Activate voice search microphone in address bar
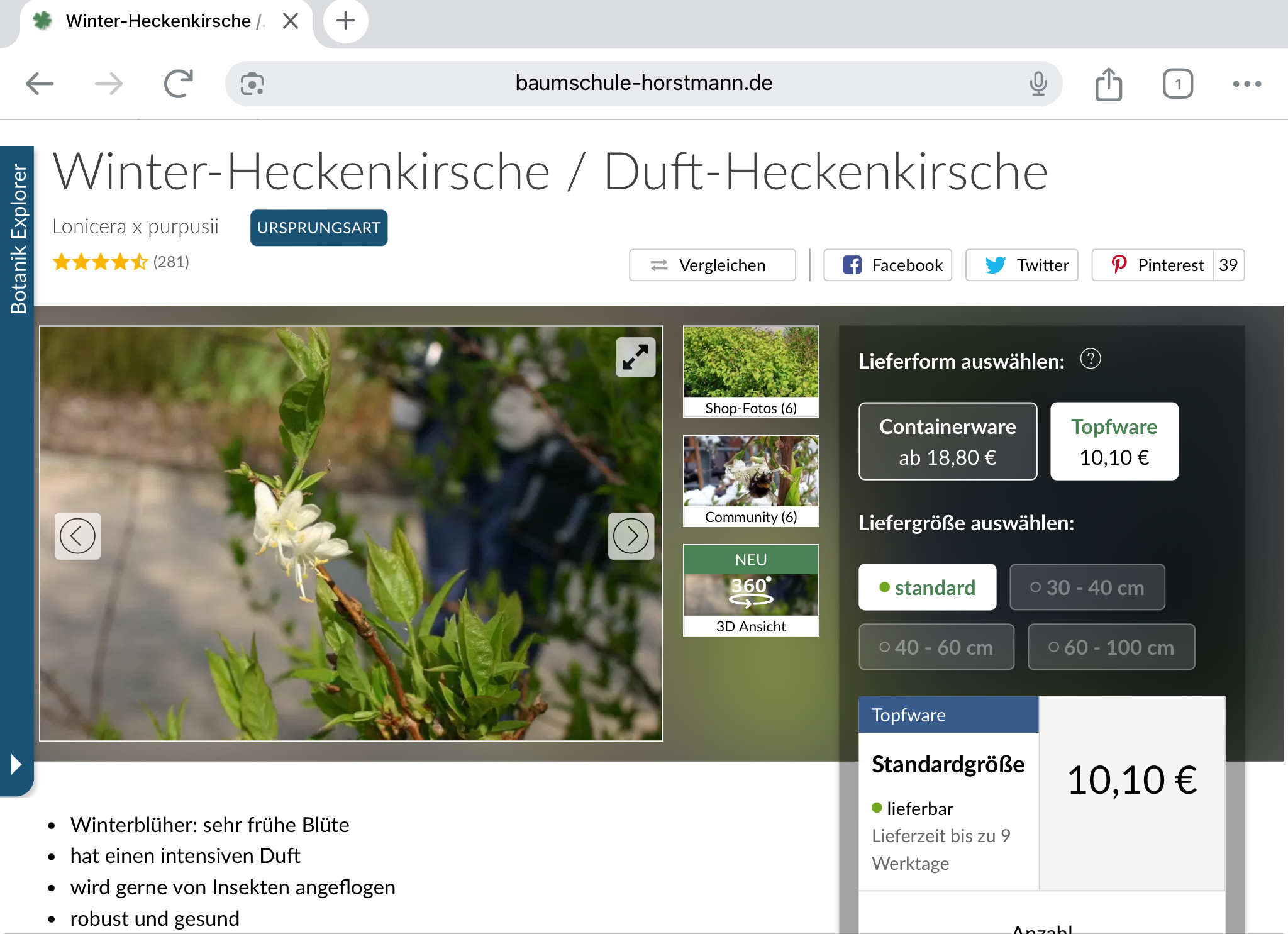The image size is (1288, 934). tap(1038, 84)
